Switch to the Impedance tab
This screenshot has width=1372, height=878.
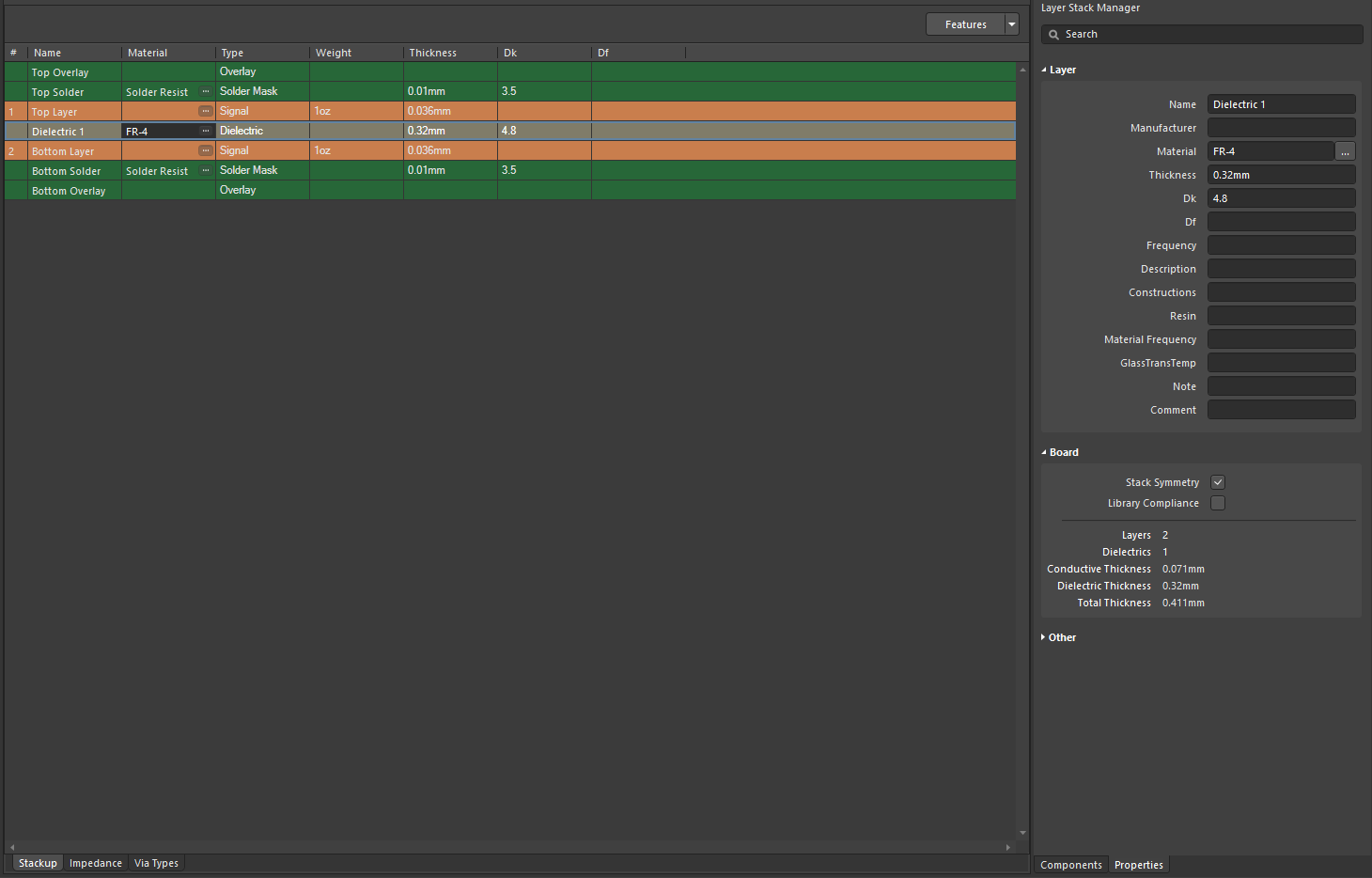pos(95,862)
